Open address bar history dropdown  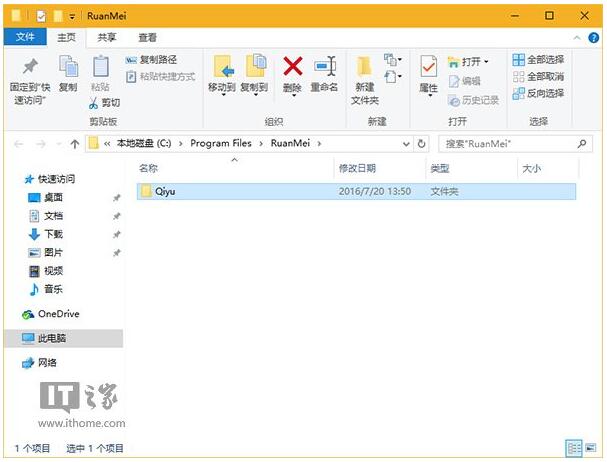(x=406, y=144)
